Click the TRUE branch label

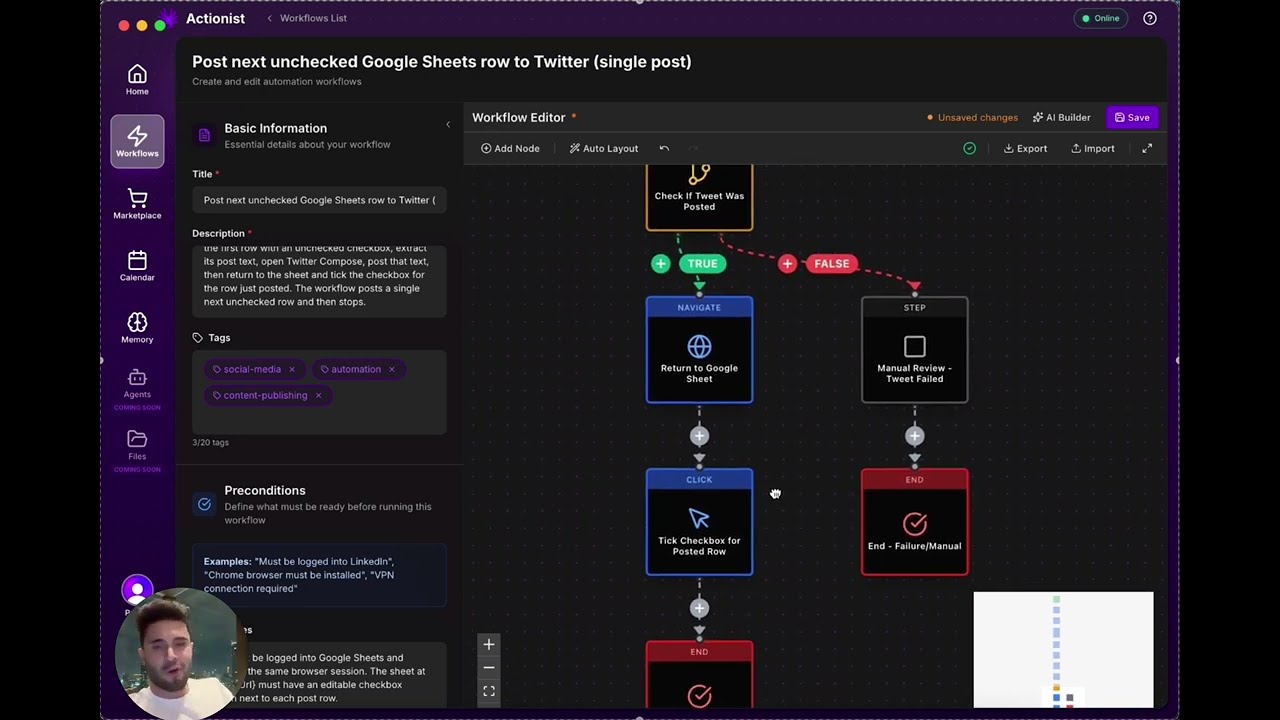coord(702,264)
